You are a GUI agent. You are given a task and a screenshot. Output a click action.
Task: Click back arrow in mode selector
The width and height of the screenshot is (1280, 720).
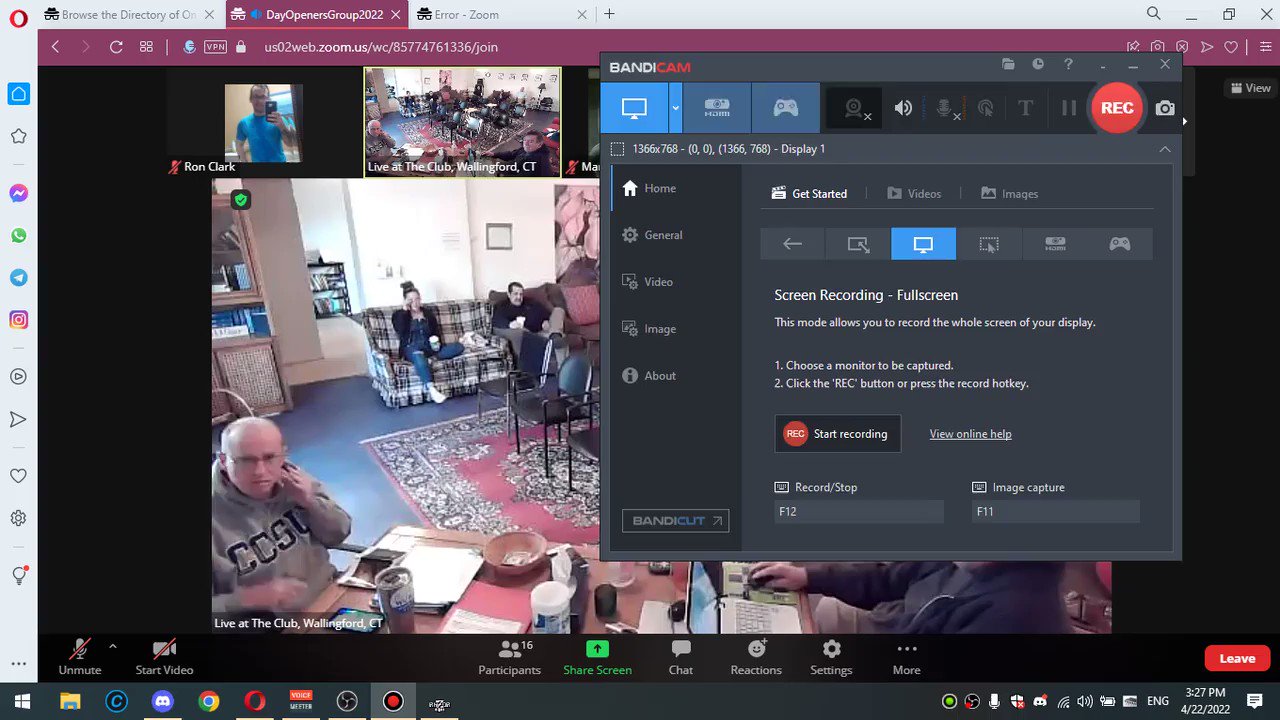[792, 244]
